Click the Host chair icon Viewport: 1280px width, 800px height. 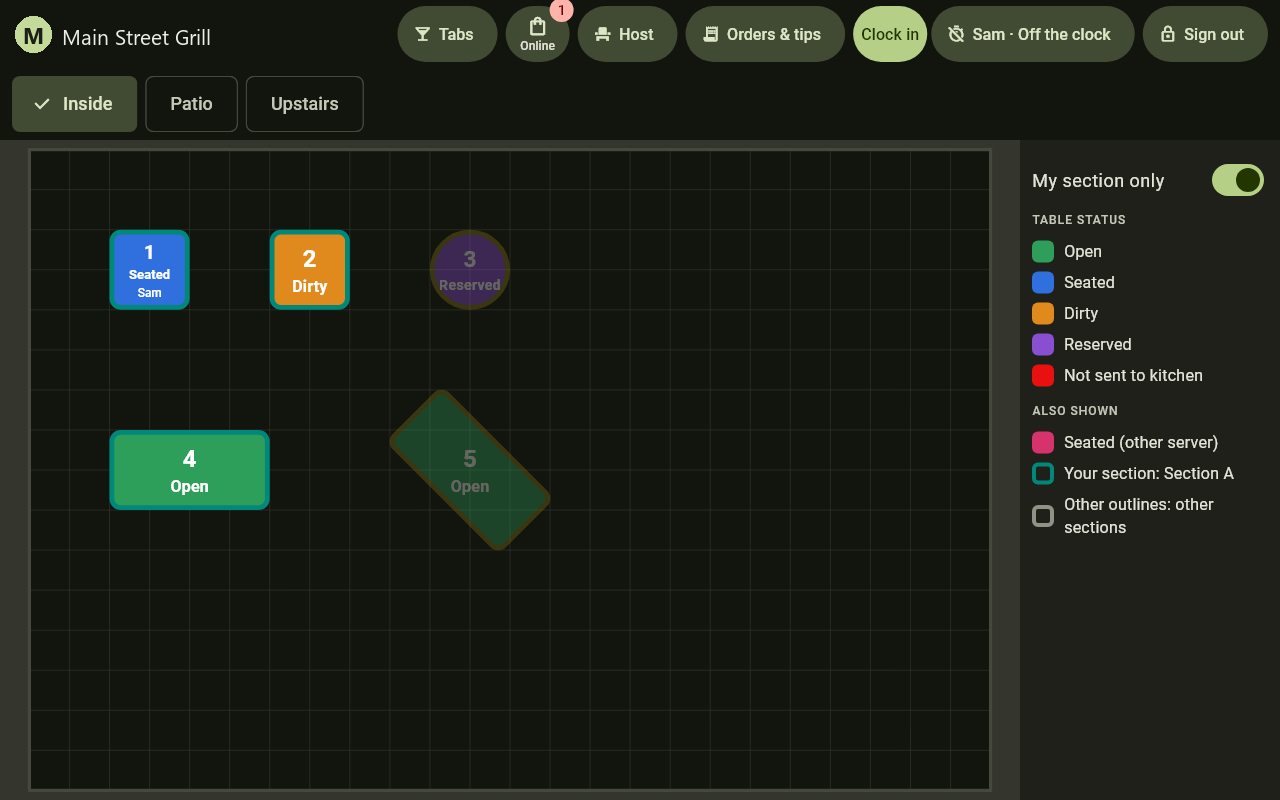[603, 34]
